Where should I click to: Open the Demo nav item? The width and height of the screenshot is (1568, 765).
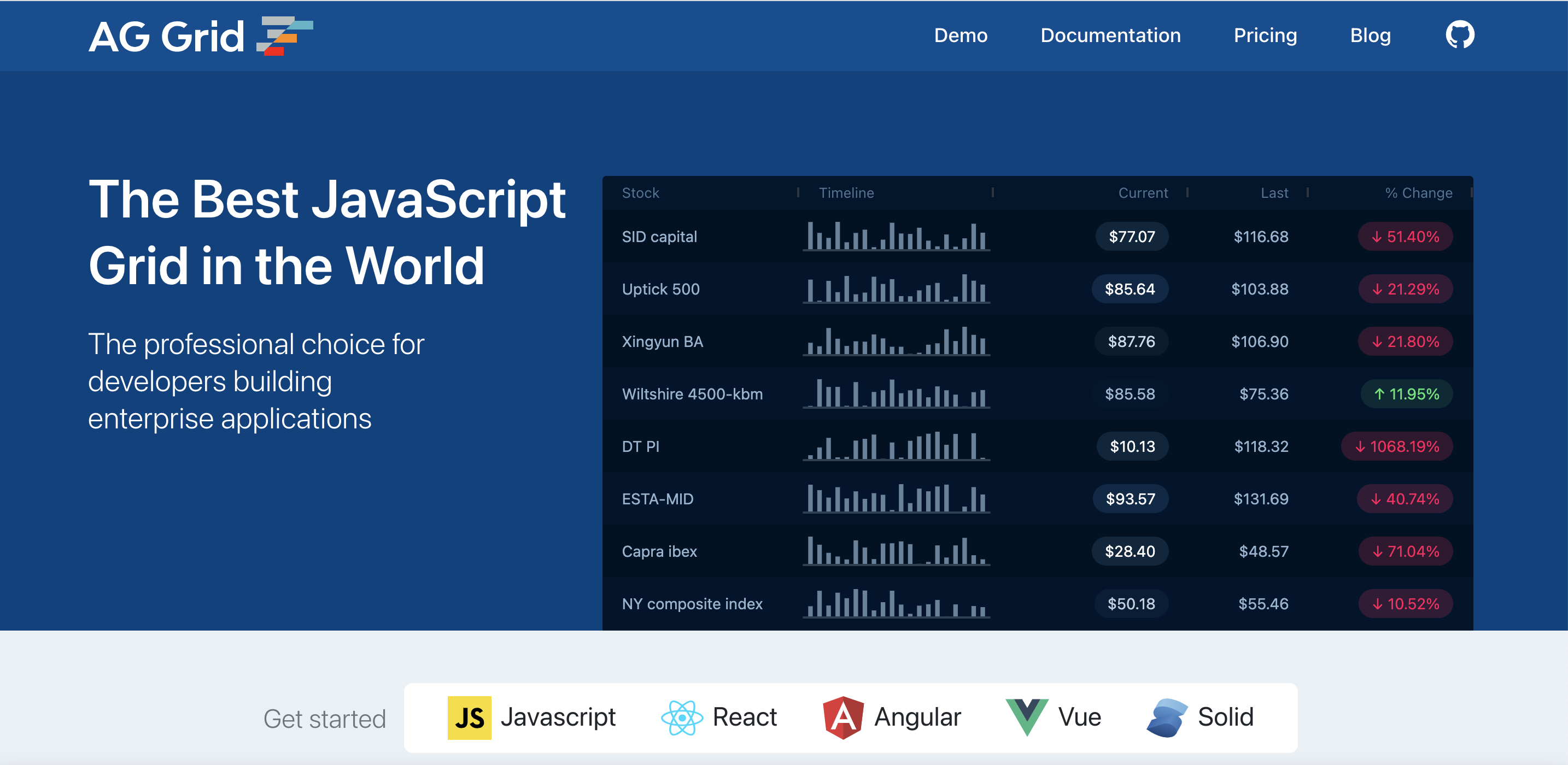point(961,36)
